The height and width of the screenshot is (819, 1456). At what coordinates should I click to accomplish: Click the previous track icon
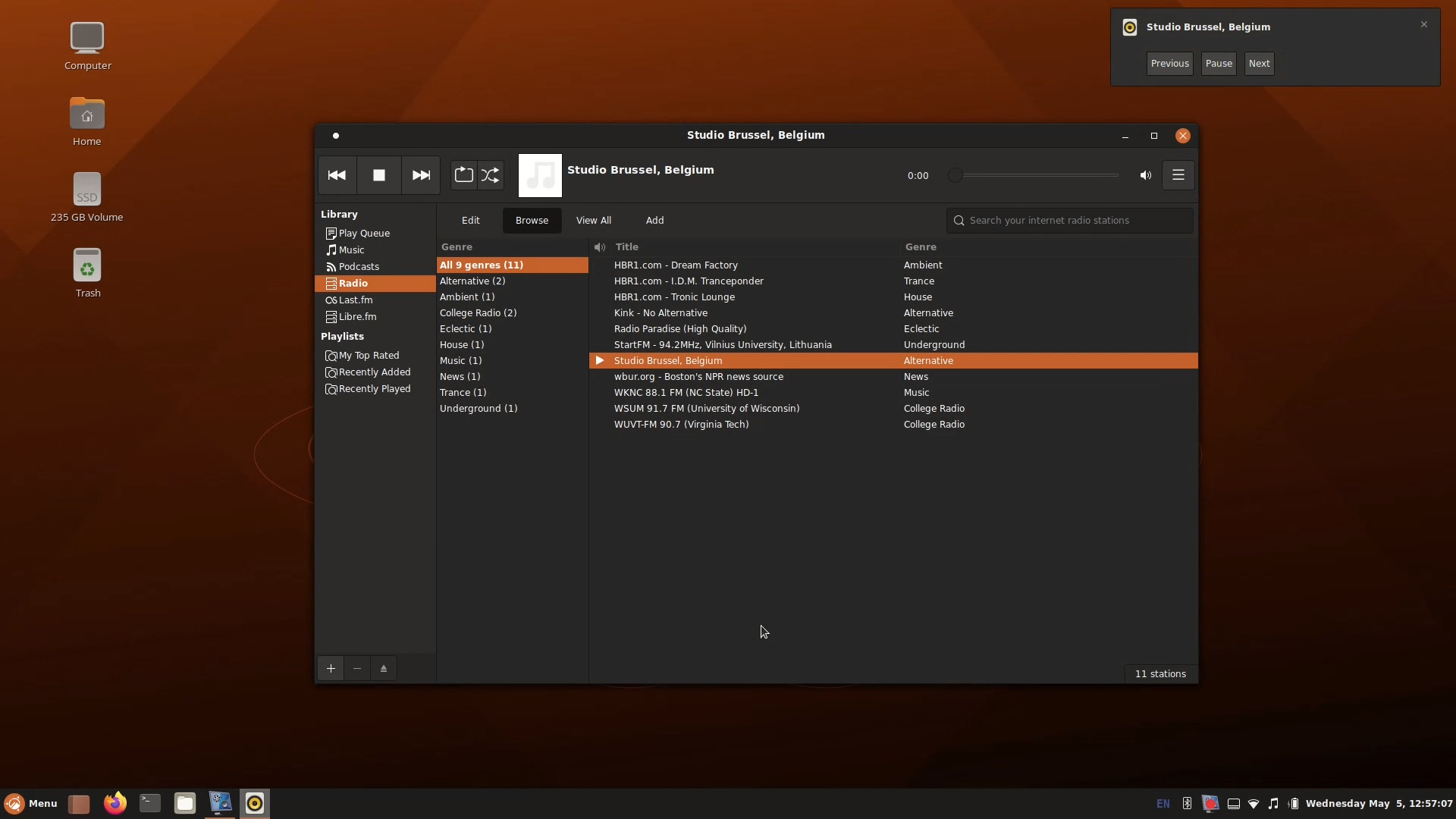click(x=337, y=175)
